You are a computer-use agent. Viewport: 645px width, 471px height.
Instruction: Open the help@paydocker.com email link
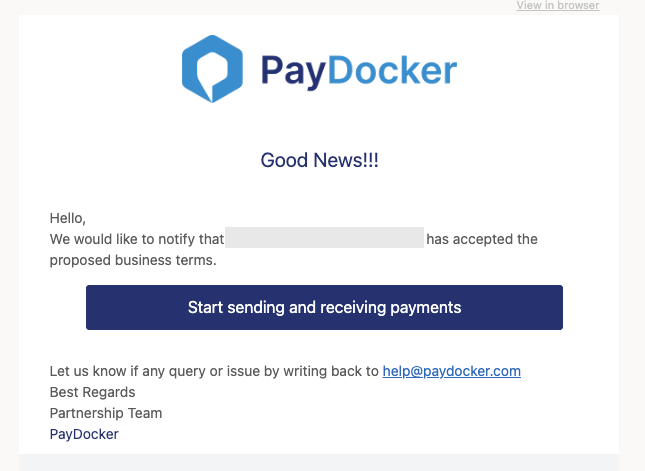(452, 371)
